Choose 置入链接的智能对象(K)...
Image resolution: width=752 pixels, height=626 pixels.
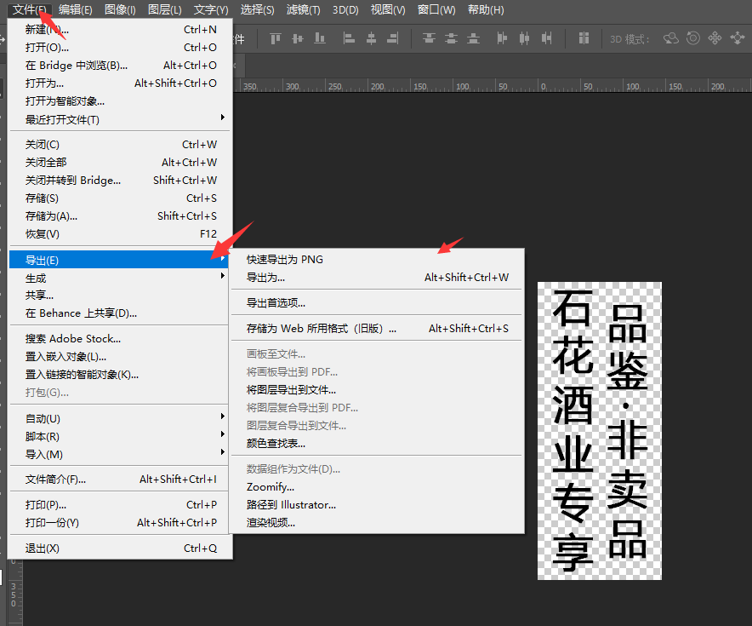[x=120, y=375]
